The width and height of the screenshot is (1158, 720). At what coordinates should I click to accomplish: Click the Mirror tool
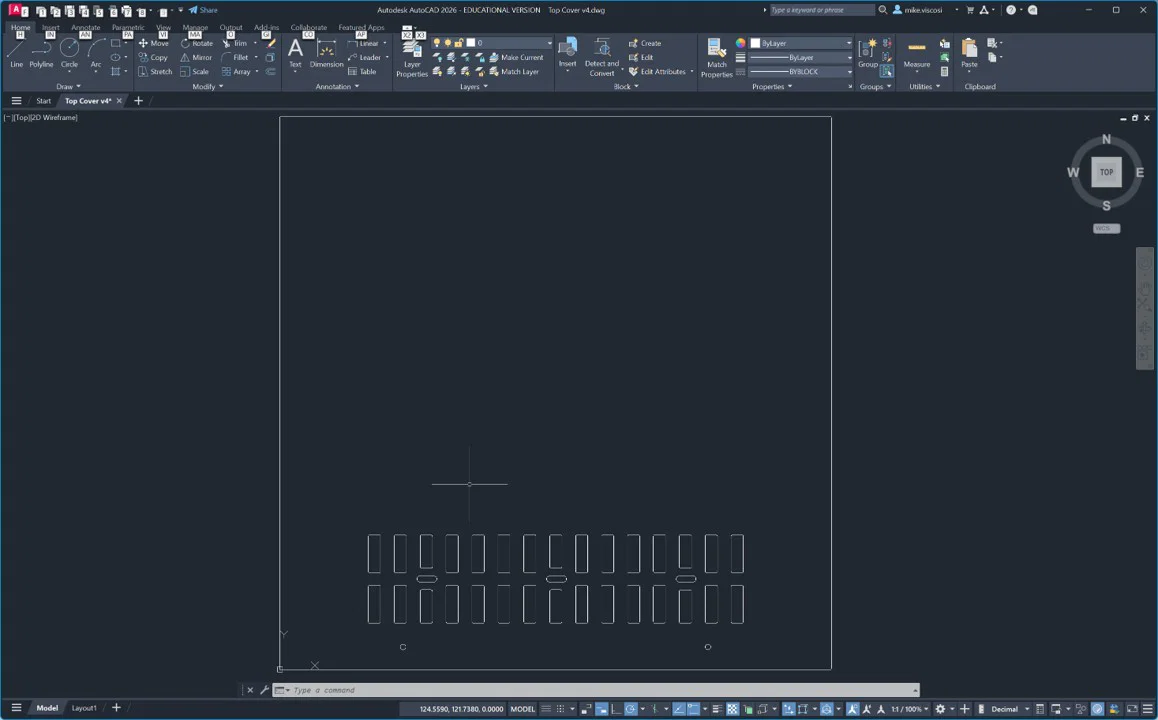[196, 57]
